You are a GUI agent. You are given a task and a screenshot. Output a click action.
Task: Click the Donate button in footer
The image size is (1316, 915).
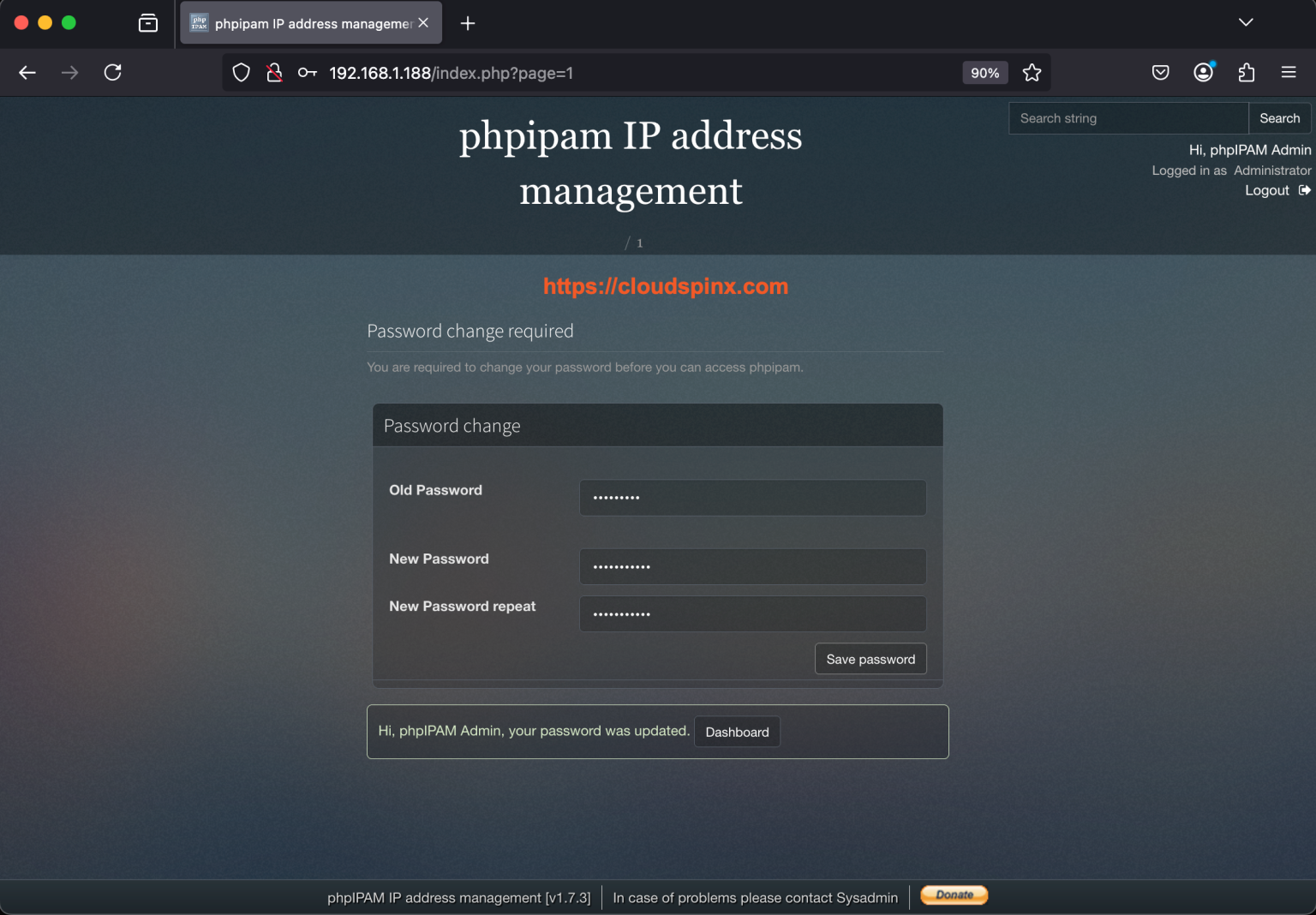click(954, 895)
